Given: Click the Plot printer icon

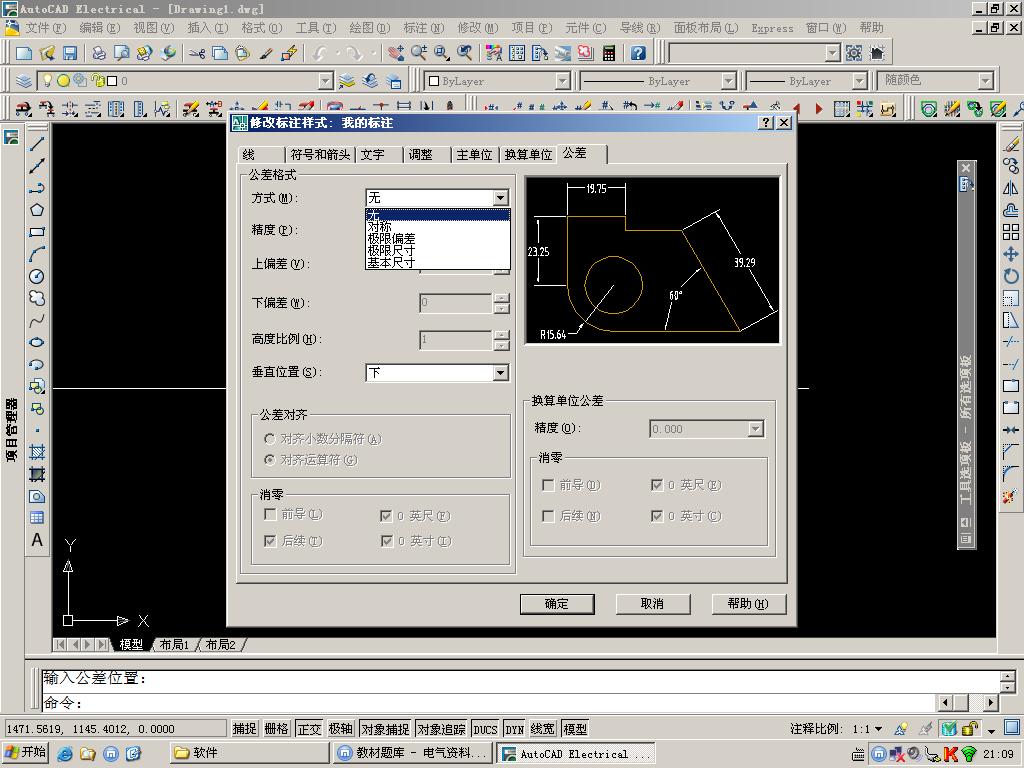Looking at the screenshot, I should click(99, 53).
